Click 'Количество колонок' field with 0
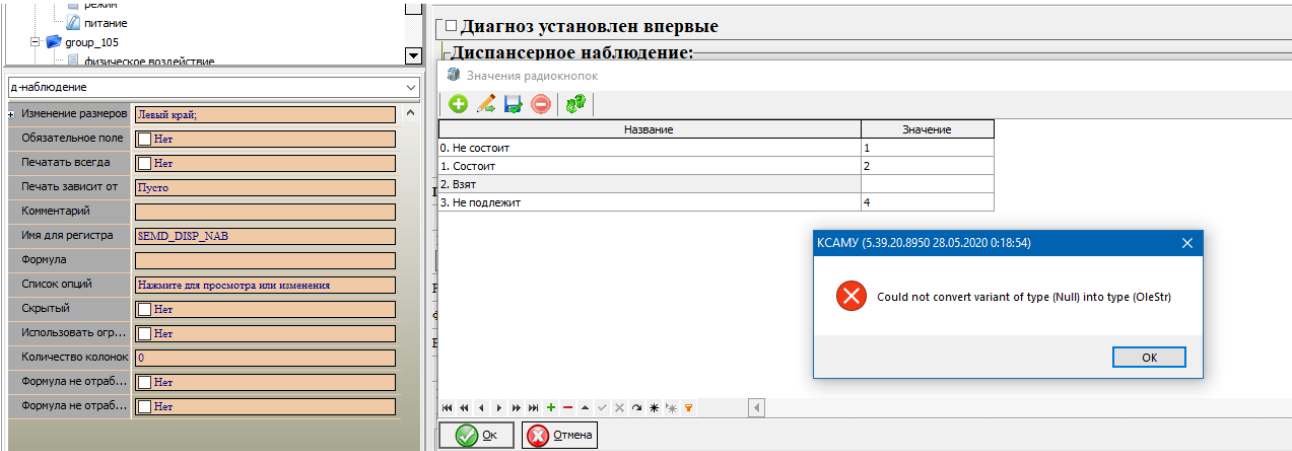The image size is (1292, 451). click(x=265, y=358)
